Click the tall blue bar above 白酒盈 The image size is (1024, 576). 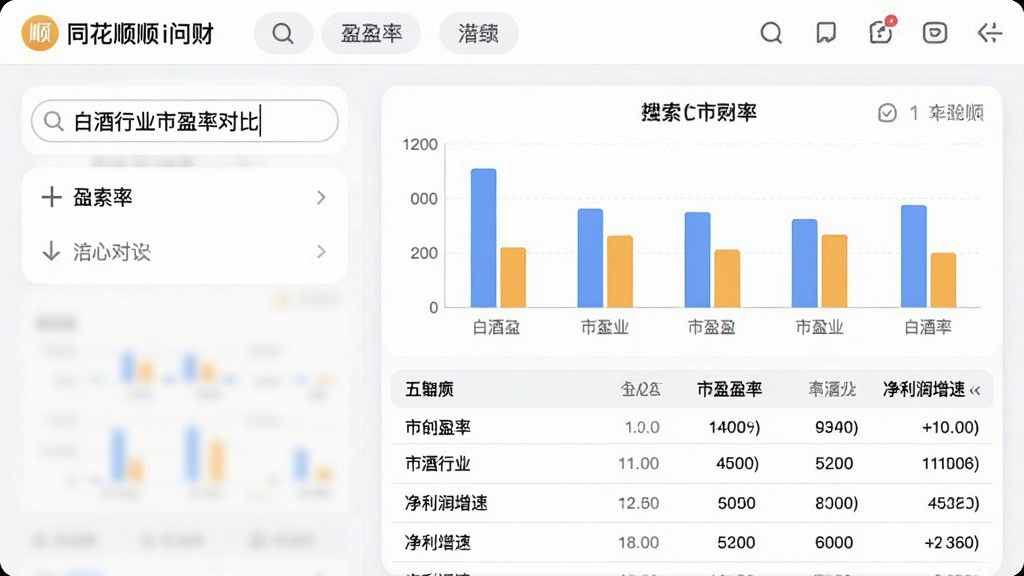click(483, 238)
